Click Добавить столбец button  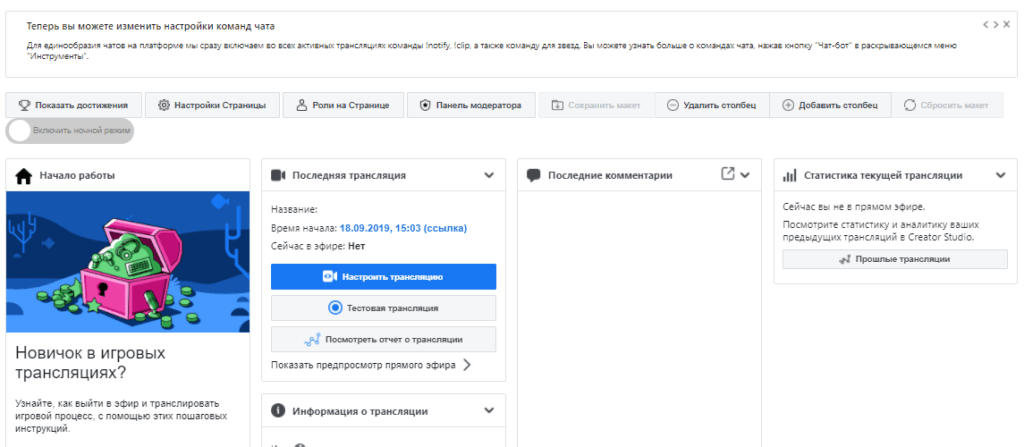click(x=829, y=105)
